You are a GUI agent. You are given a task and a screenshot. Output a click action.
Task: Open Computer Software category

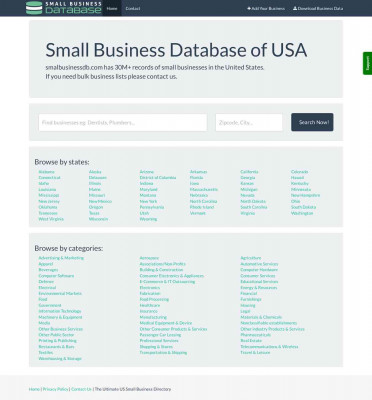(56, 276)
